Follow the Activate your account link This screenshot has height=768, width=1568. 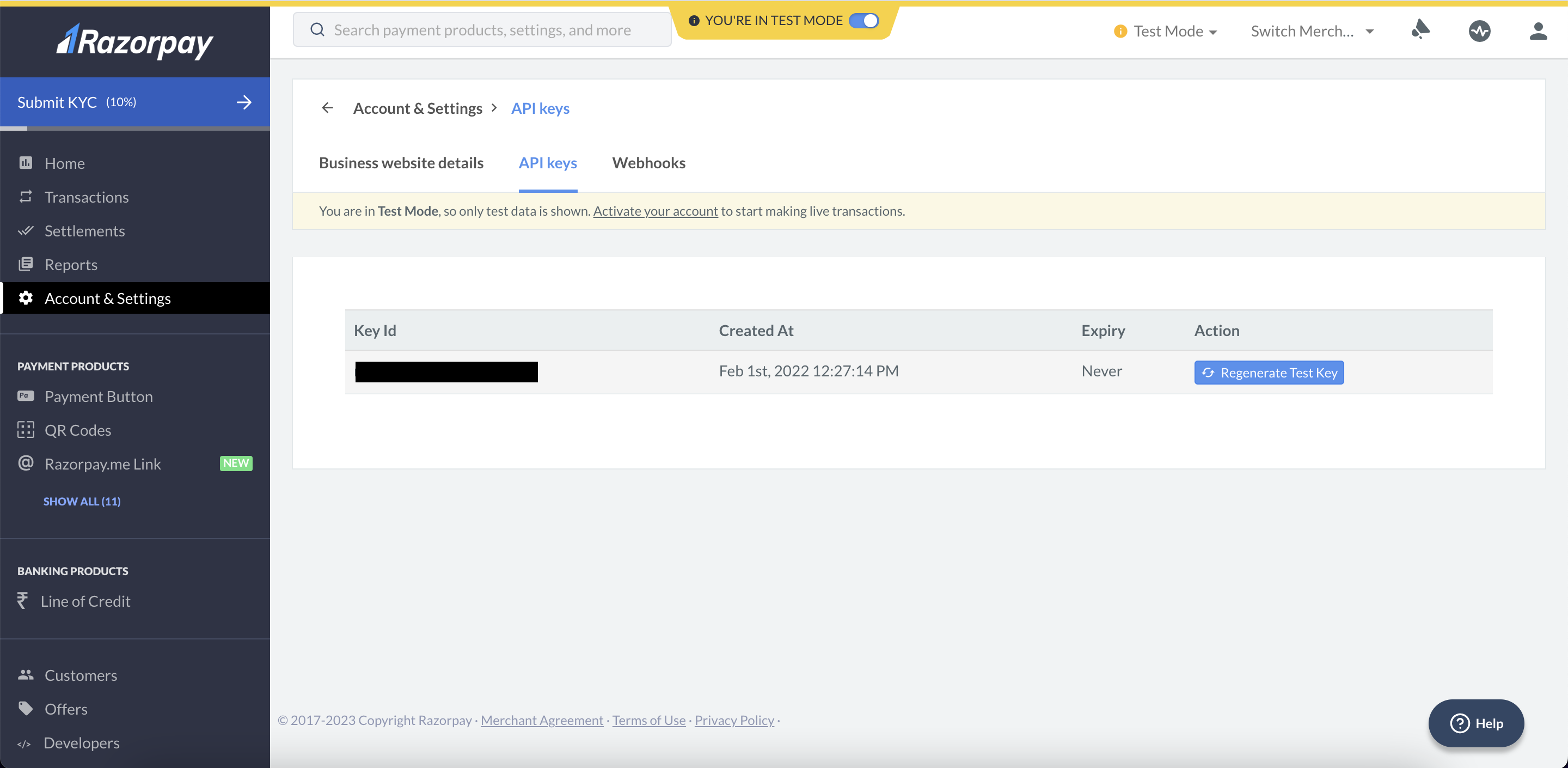click(655, 211)
